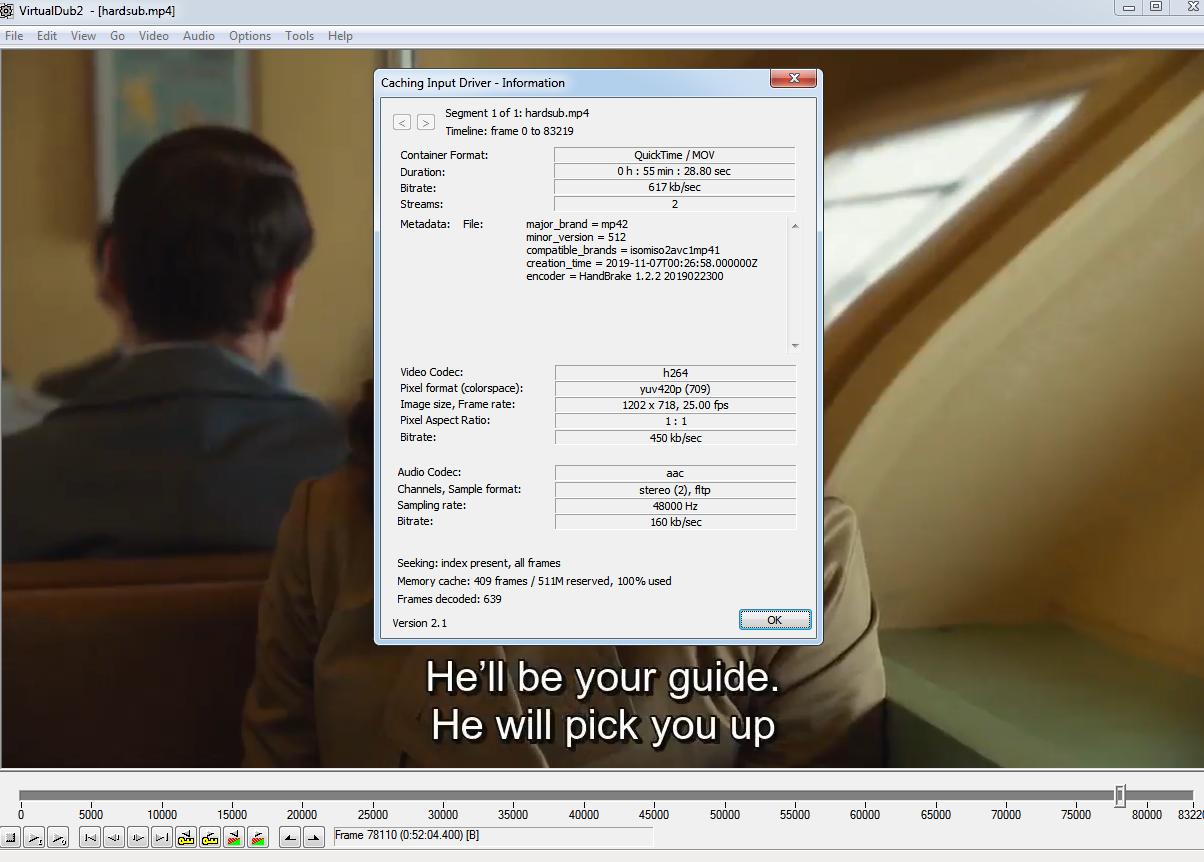Click the VirtualDub2 title bar app icon
This screenshot has height=862, width=1204.
coord(8,10)
